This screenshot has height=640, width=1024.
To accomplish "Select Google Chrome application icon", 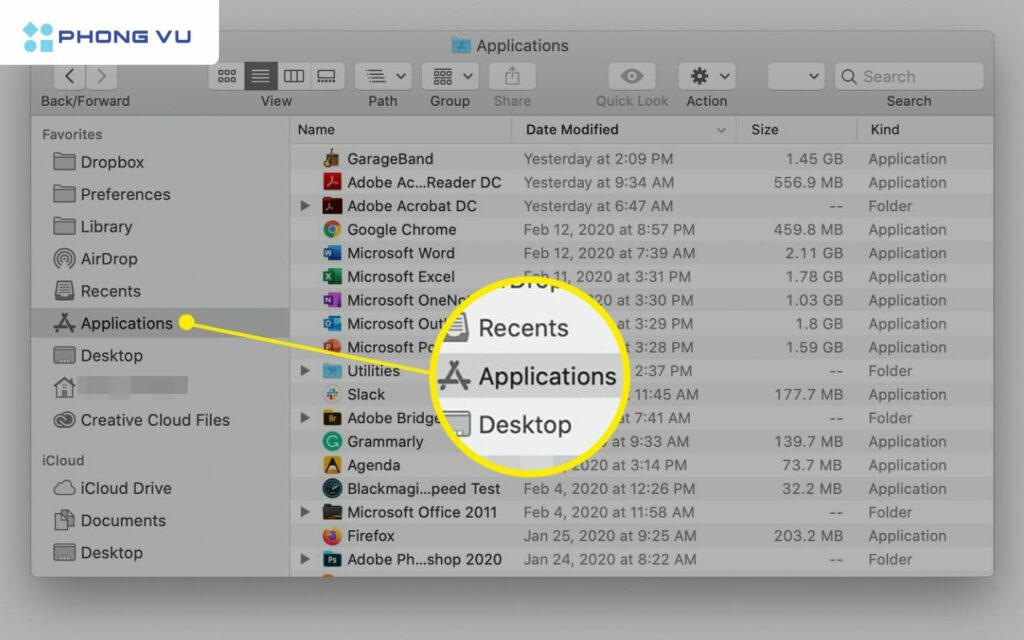I will point(332,230).
